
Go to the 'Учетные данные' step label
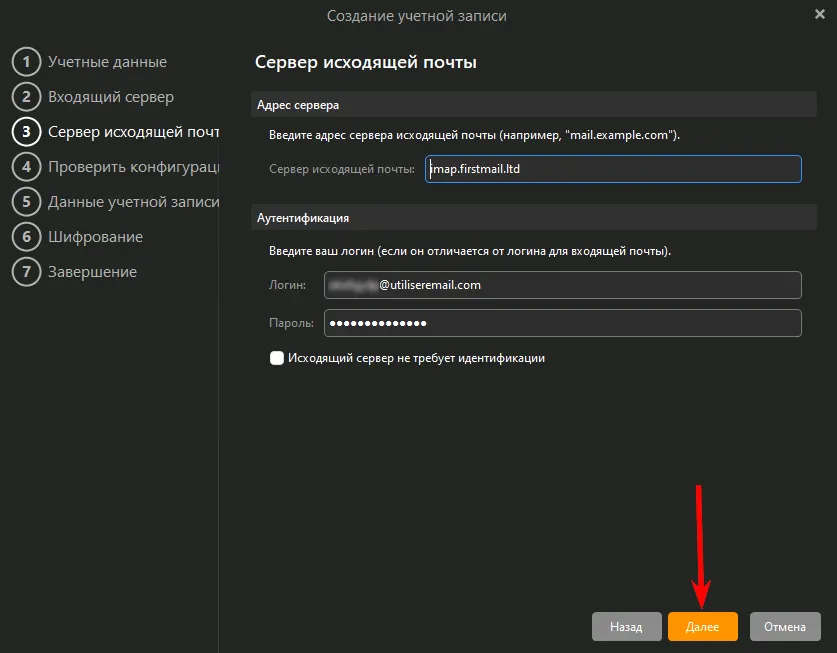[x=107, y=62]
